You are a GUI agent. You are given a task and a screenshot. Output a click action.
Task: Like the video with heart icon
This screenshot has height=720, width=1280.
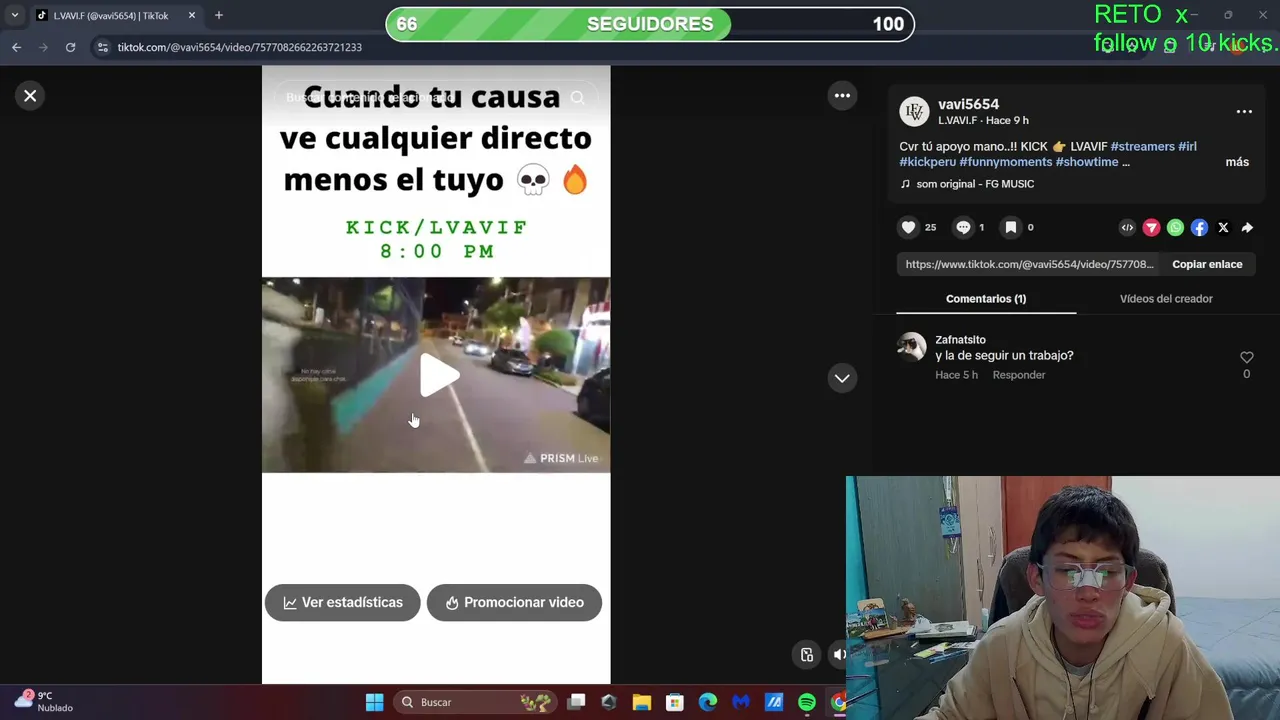click(908, 227)
